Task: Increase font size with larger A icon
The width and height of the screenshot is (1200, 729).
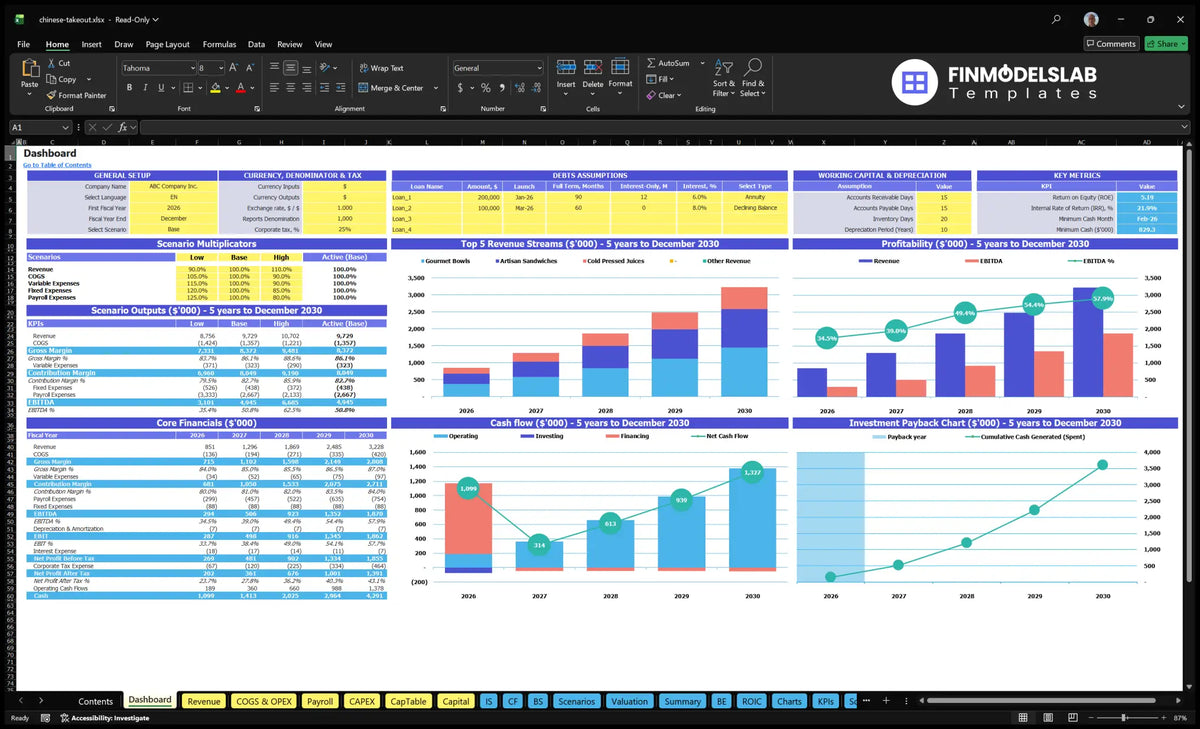Action: (235, 68)
